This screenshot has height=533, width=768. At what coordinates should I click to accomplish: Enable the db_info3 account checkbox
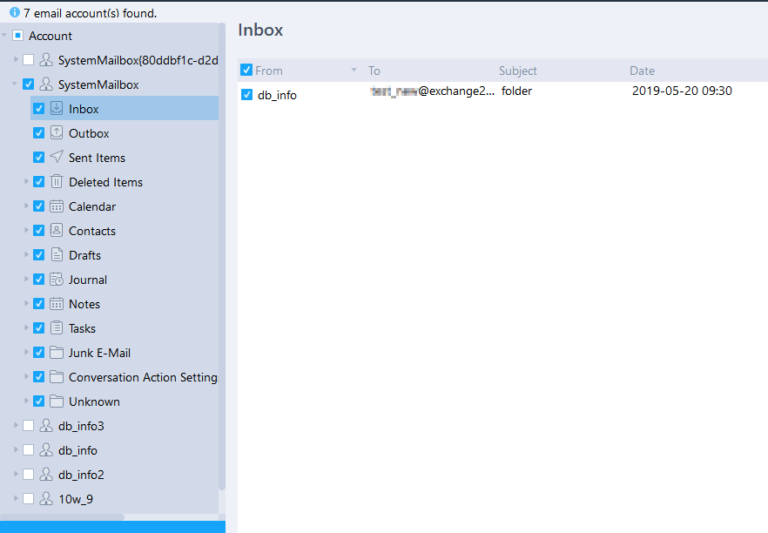pos(28,426)
